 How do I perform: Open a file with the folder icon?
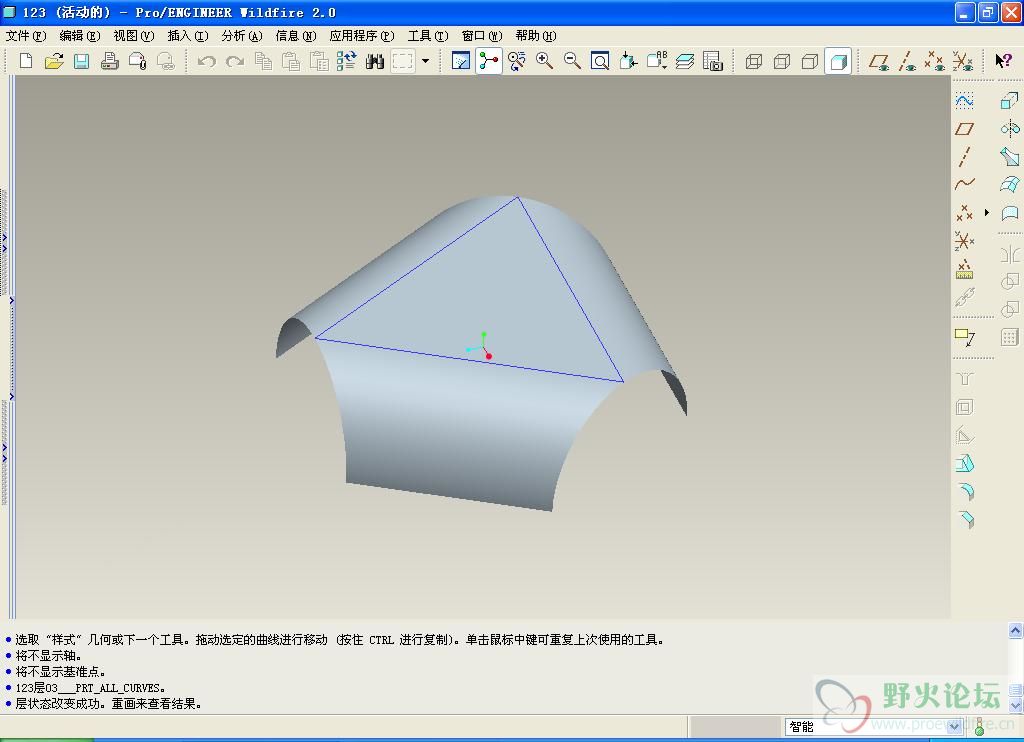tap(54, 61)
